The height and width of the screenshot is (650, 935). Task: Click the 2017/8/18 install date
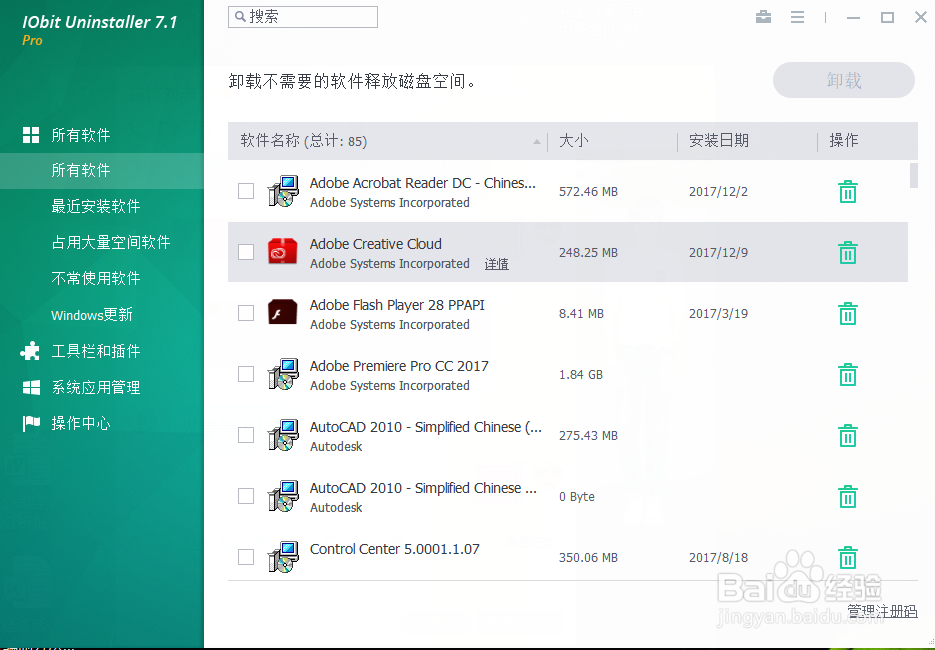pos(718,558)
